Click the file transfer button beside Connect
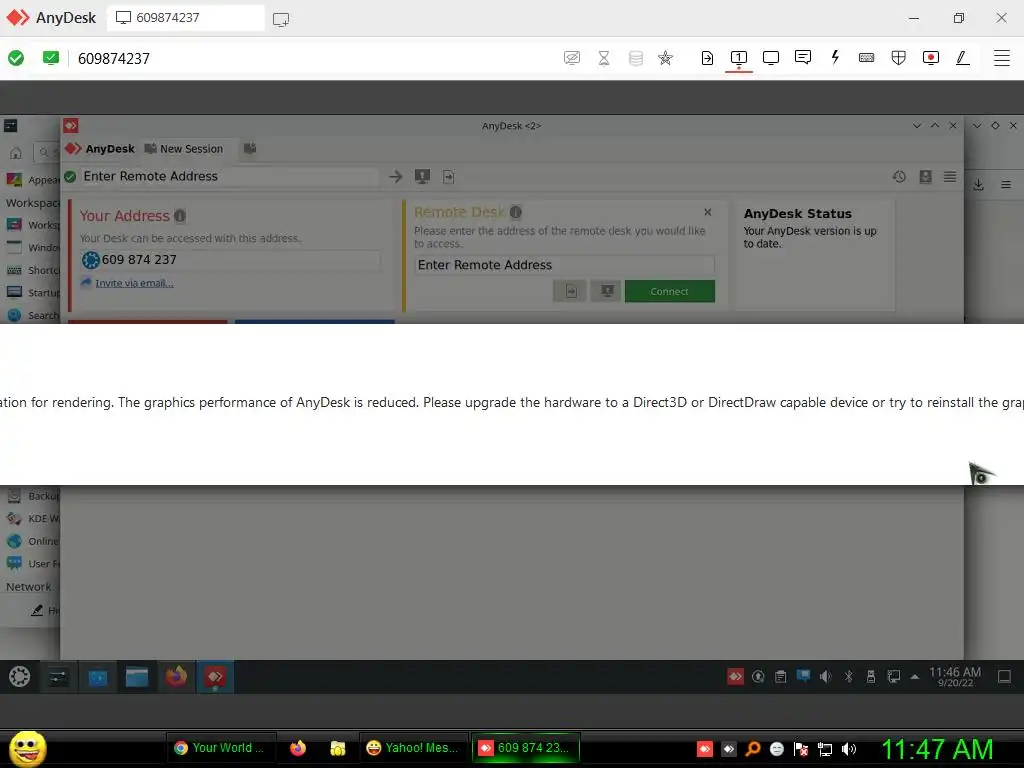 click(570, 291)
